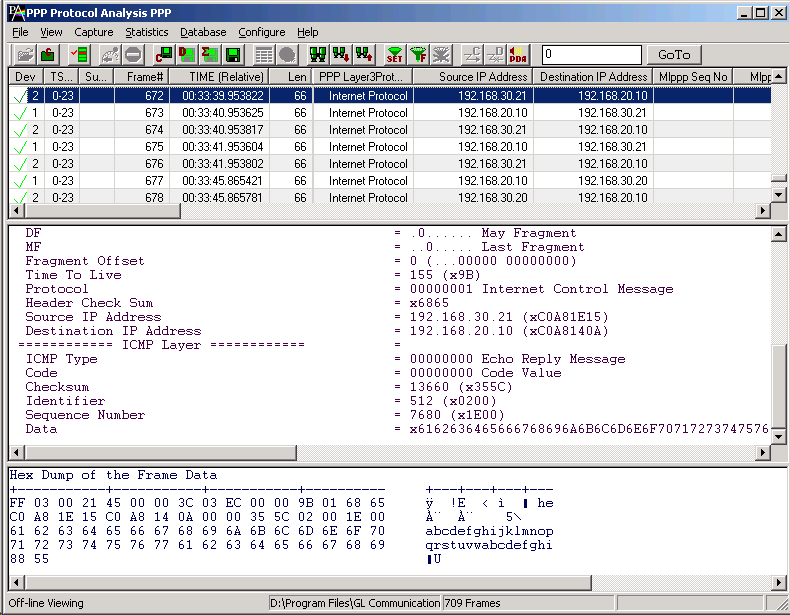The width and height of the screenshot is (790, 615).
Task: Click the grayed-out gauge toolbar icon
Action: [109, 54]
